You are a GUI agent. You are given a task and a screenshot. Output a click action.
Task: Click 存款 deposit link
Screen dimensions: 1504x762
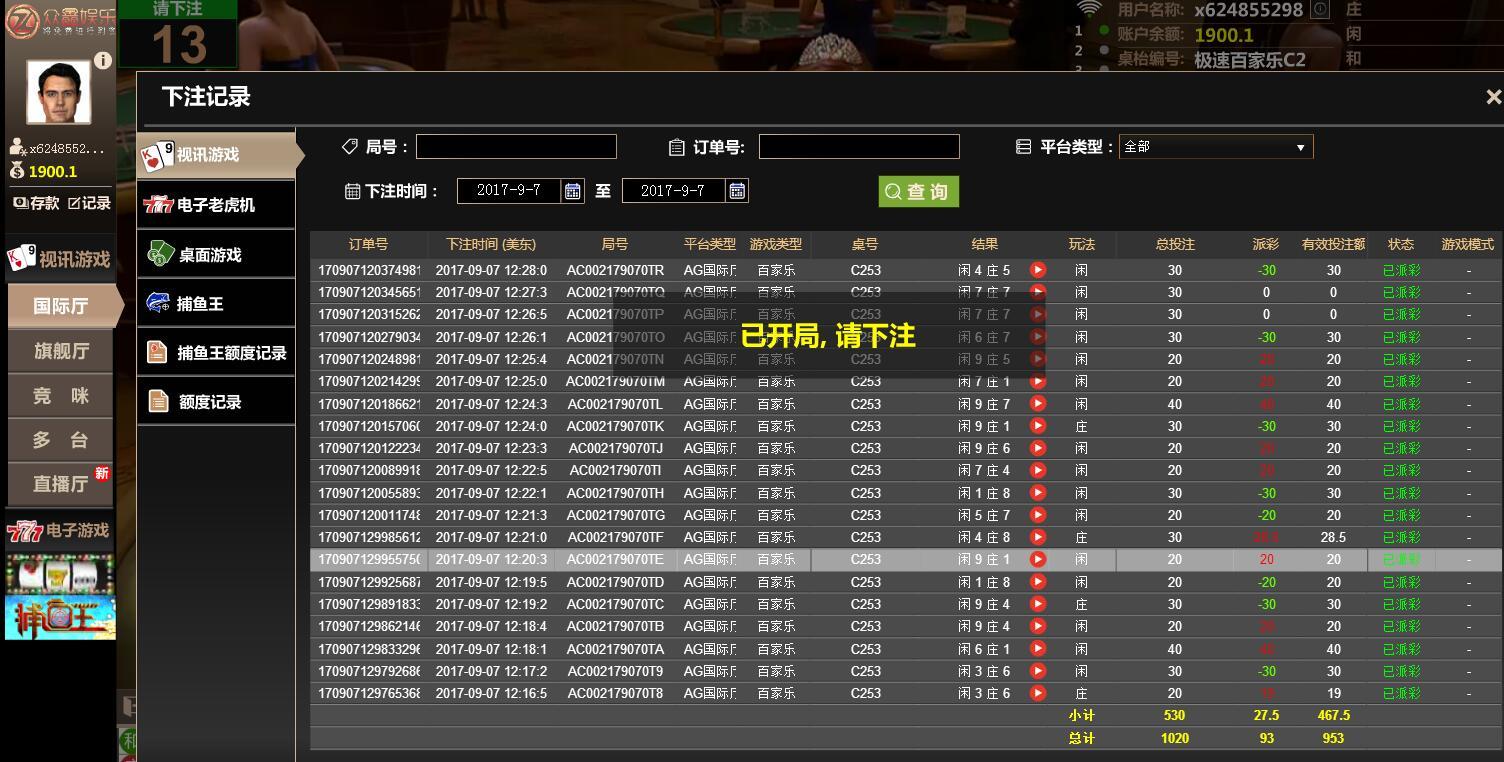(x=37, y=203)
